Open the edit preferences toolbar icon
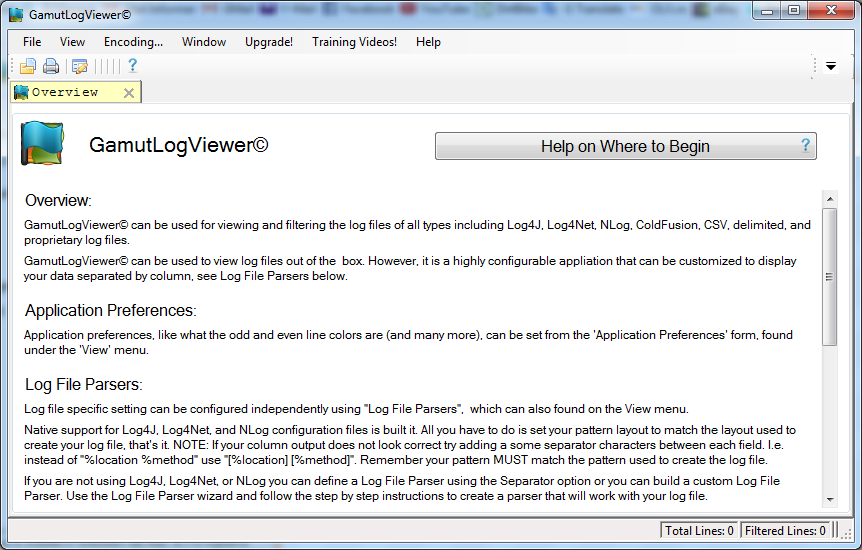Image resolution: width=862 pixels, height=550 pixels. pos(79,67)
